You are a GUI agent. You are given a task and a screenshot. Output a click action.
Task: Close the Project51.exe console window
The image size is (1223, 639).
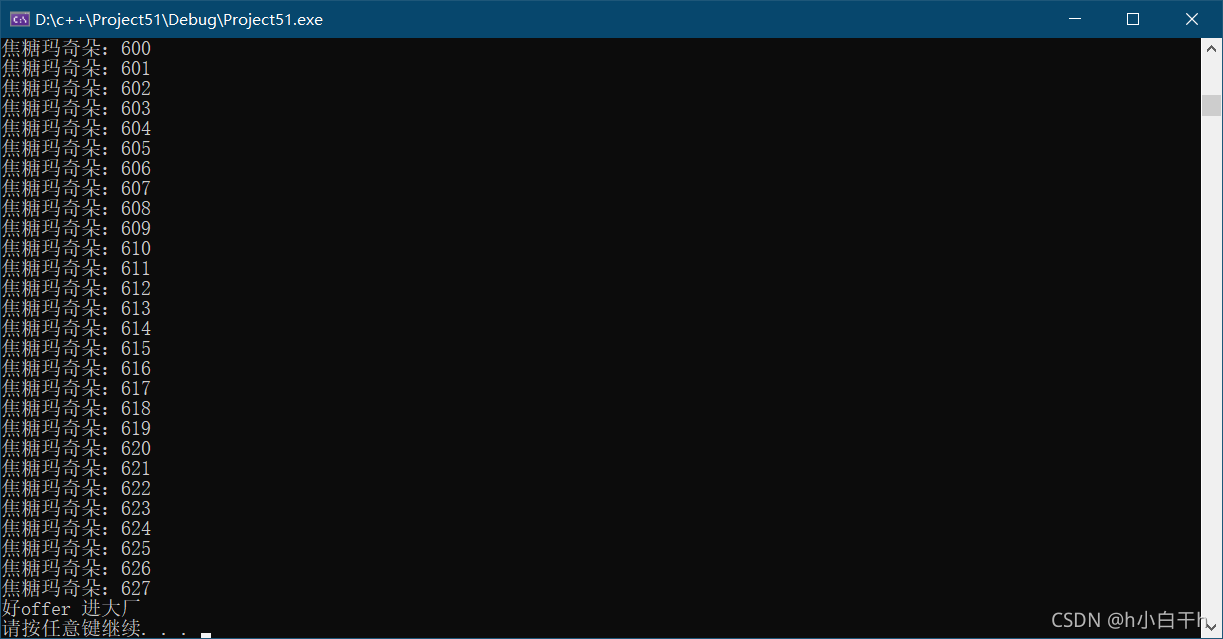click(1192, 19)
